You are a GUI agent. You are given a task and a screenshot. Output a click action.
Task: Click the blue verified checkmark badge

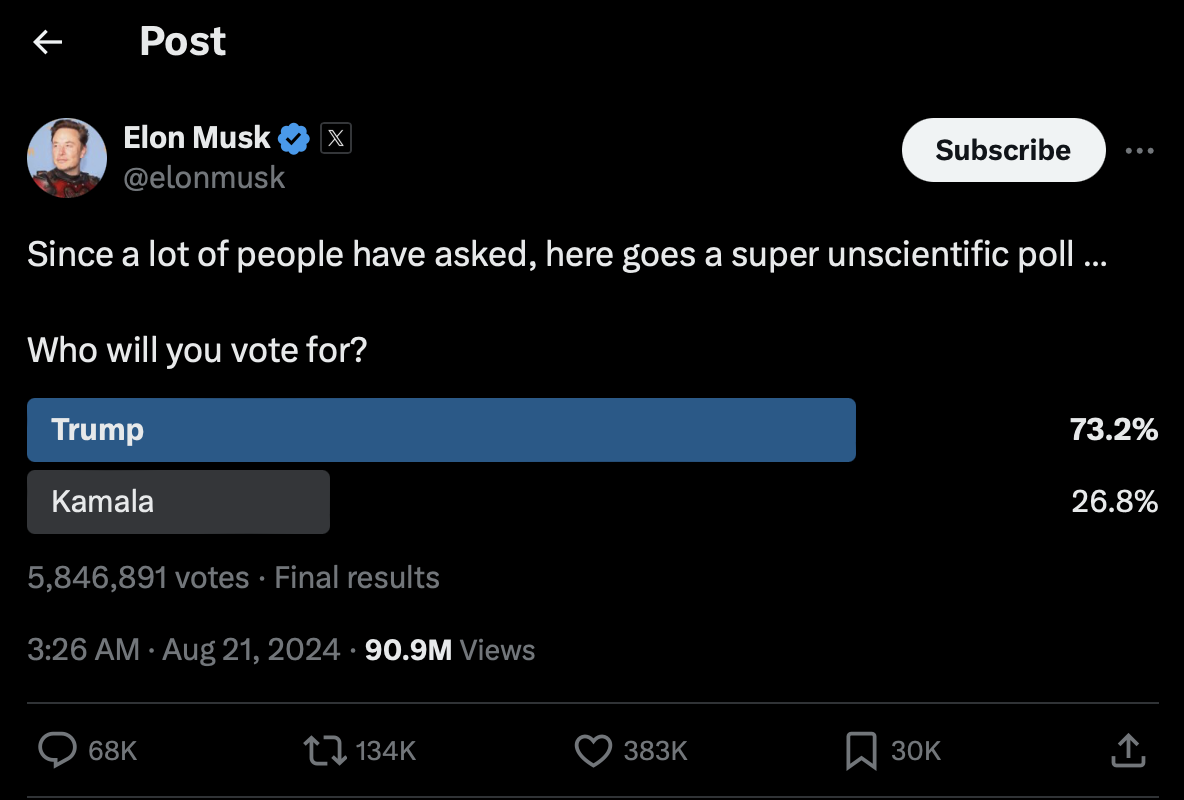point(293,138)
